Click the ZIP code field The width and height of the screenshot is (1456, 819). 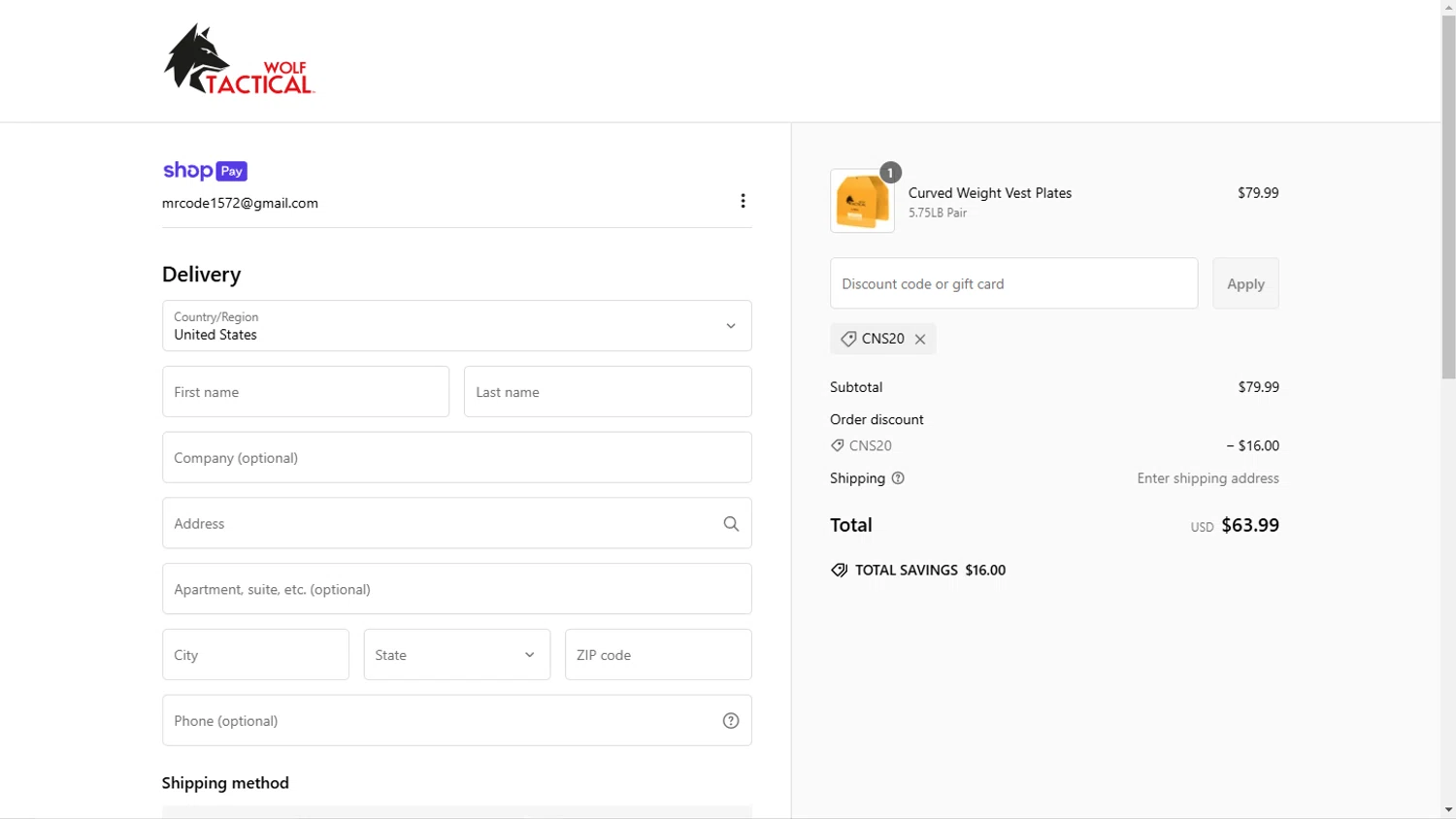pyautogui.click(x=658, y=655)
